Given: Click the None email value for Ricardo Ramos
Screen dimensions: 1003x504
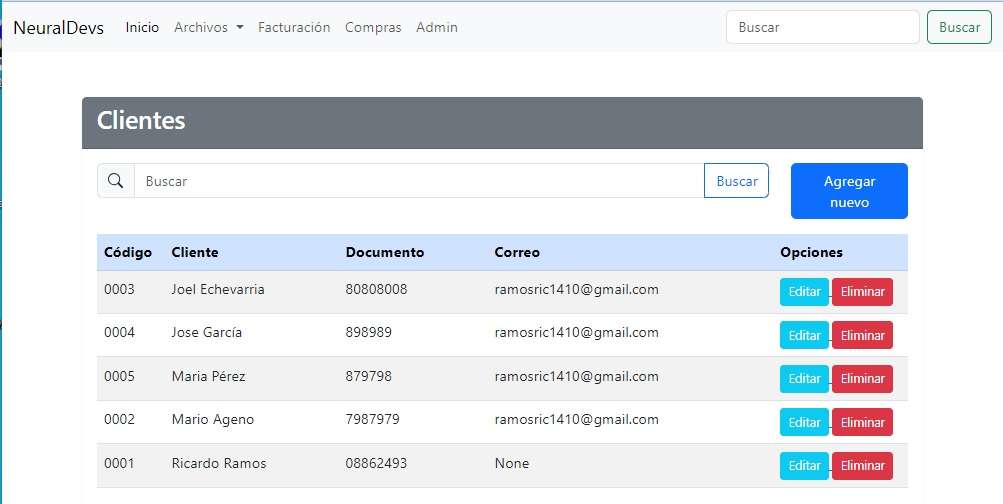Looking at the screenshot, I should 512,463.
